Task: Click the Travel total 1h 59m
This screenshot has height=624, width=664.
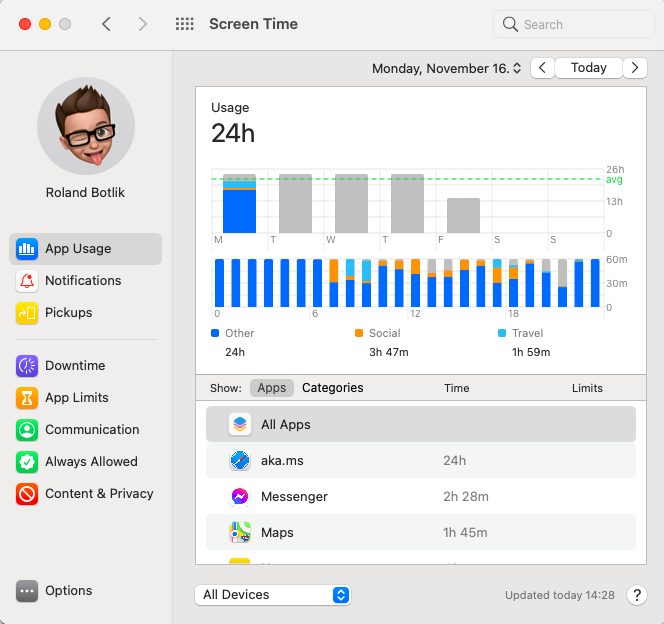Action: point(531,352)
